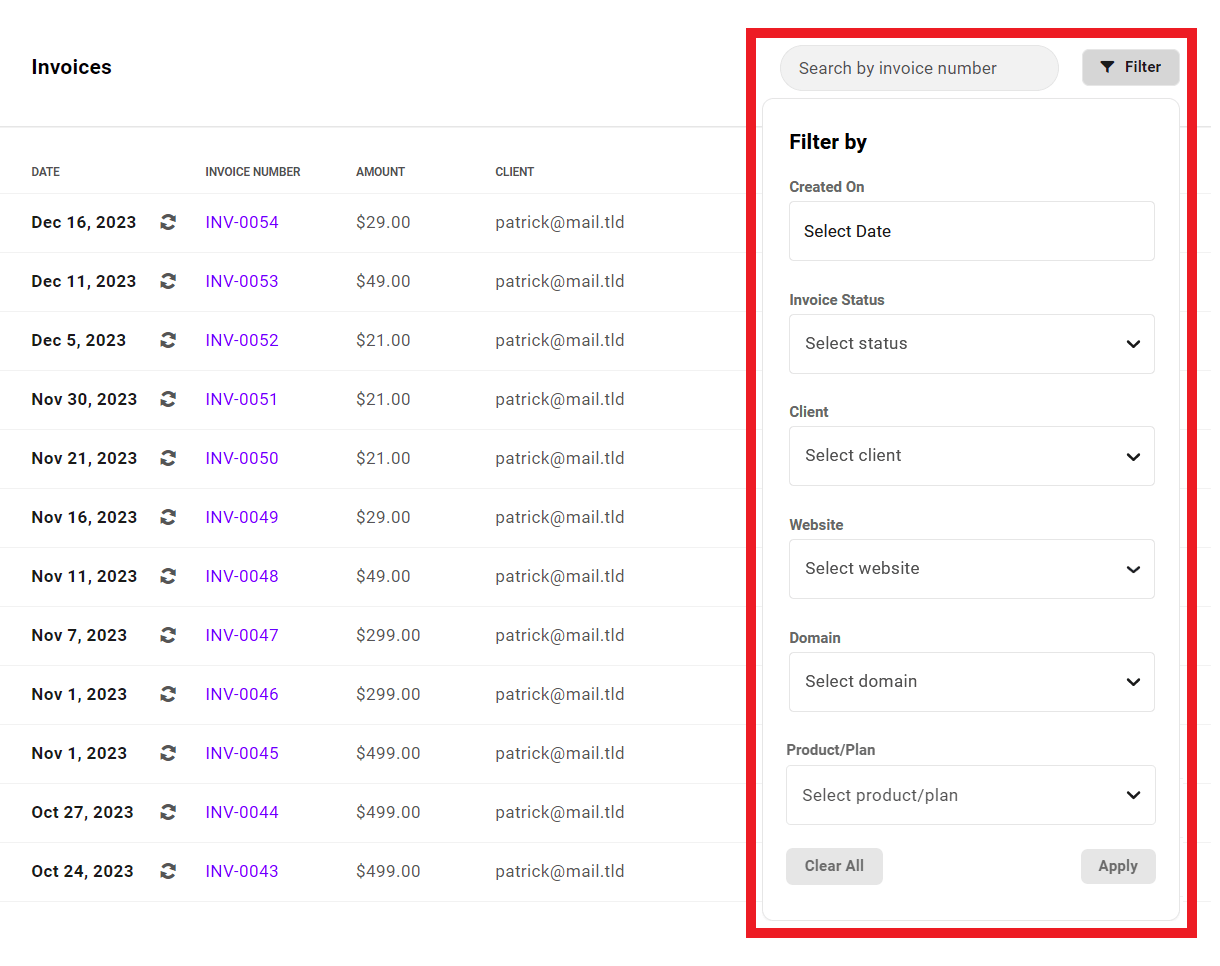Click the $21.00 amount for INV-0052
Viewport: 1220px width, 966px height.
383,340
